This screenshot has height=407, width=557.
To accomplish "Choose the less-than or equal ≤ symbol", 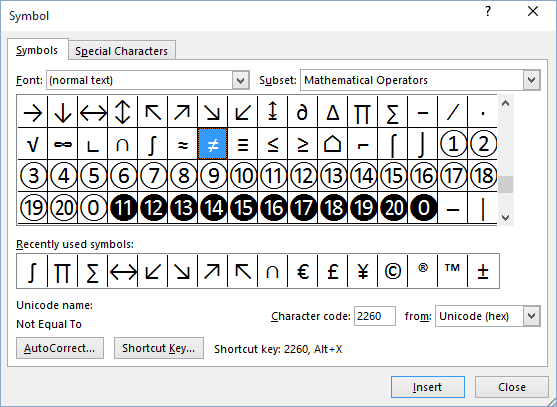I will pyautogui.click(x=272, y=144).
